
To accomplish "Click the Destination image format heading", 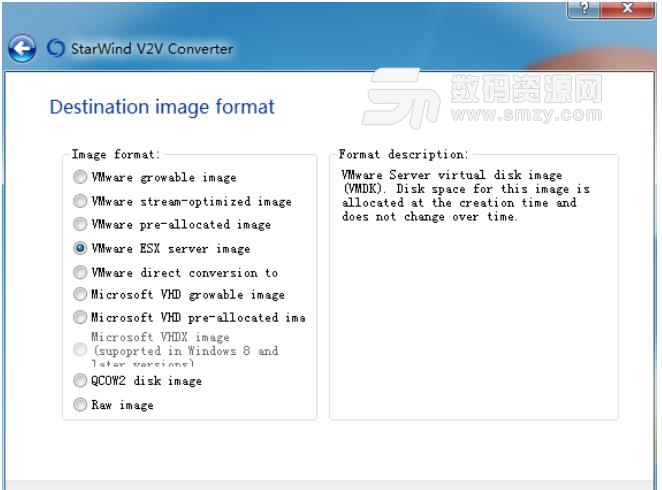I will coord(162,107).
